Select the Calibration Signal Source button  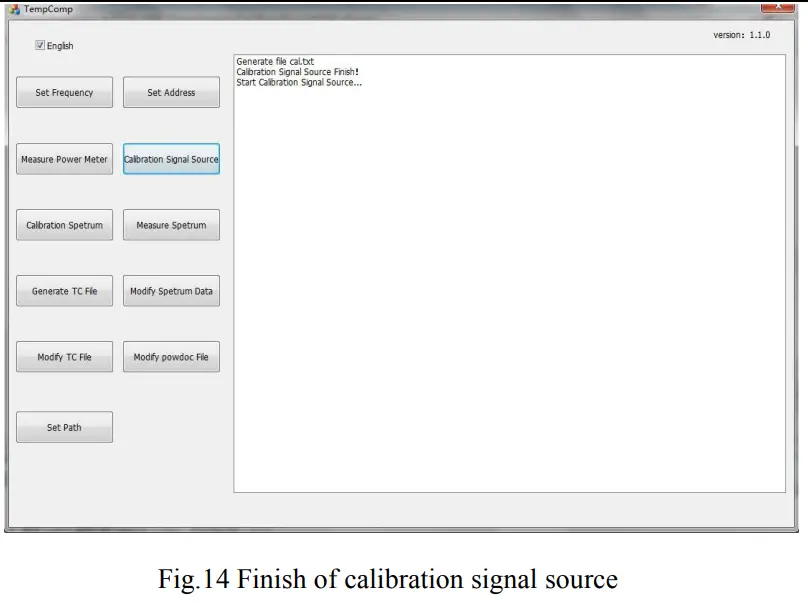coord(171,158)
